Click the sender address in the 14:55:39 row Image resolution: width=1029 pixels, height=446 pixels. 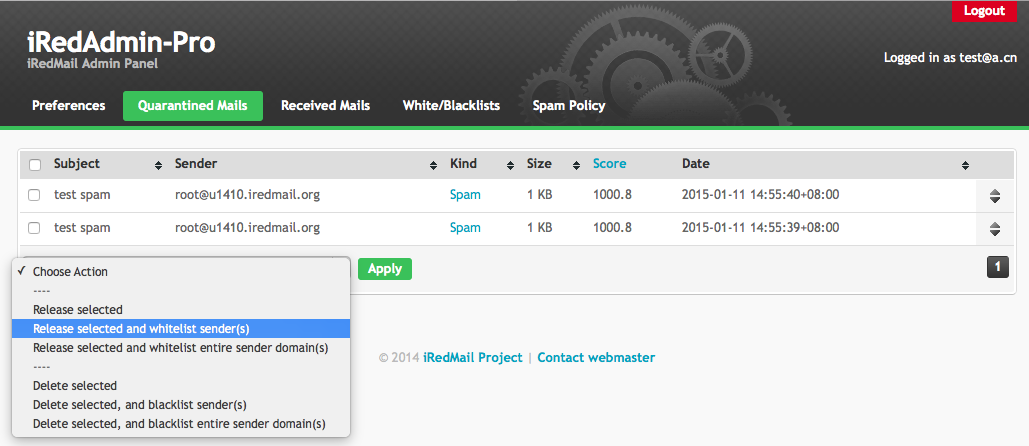(247, 228)
